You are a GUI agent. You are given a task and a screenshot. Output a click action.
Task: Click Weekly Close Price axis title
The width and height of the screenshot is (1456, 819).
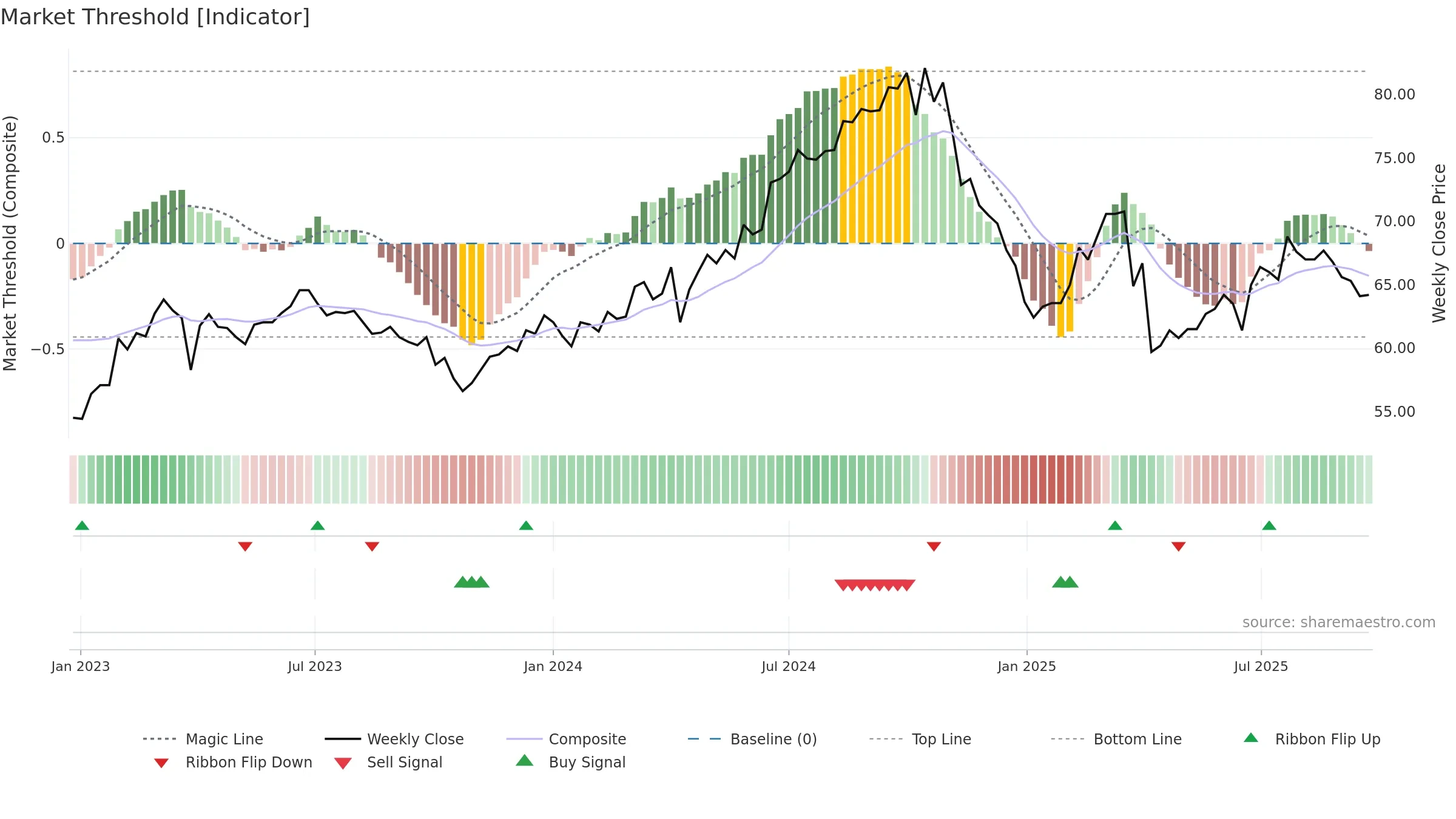(1439, 243)
